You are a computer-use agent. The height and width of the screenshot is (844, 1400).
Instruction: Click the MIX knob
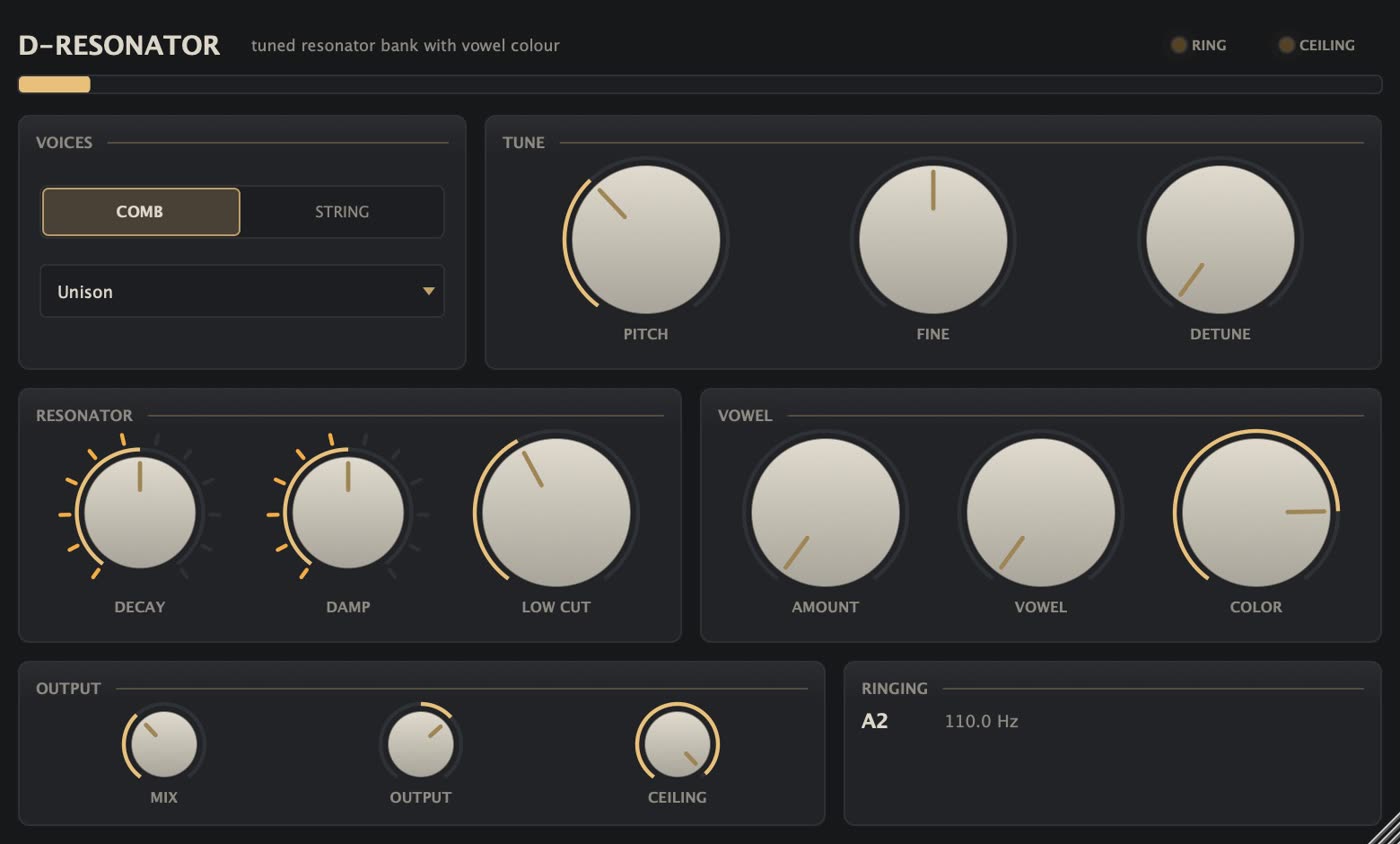click(164, 744)
